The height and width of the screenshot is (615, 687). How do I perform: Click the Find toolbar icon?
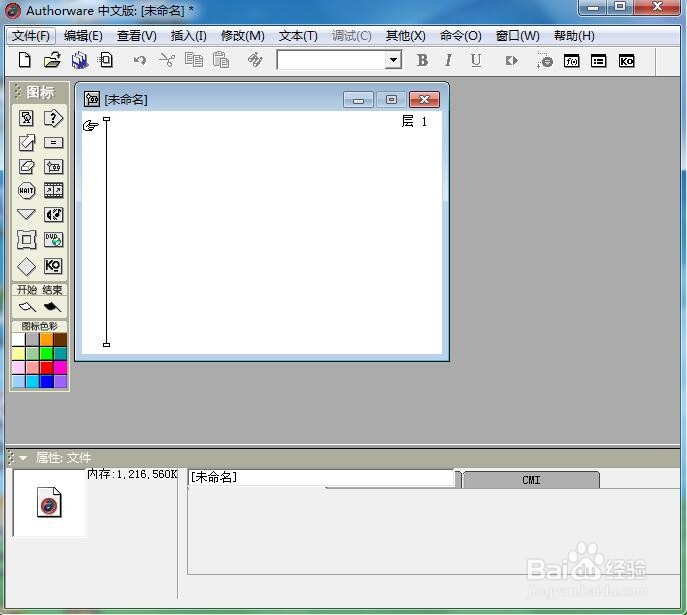255,60
